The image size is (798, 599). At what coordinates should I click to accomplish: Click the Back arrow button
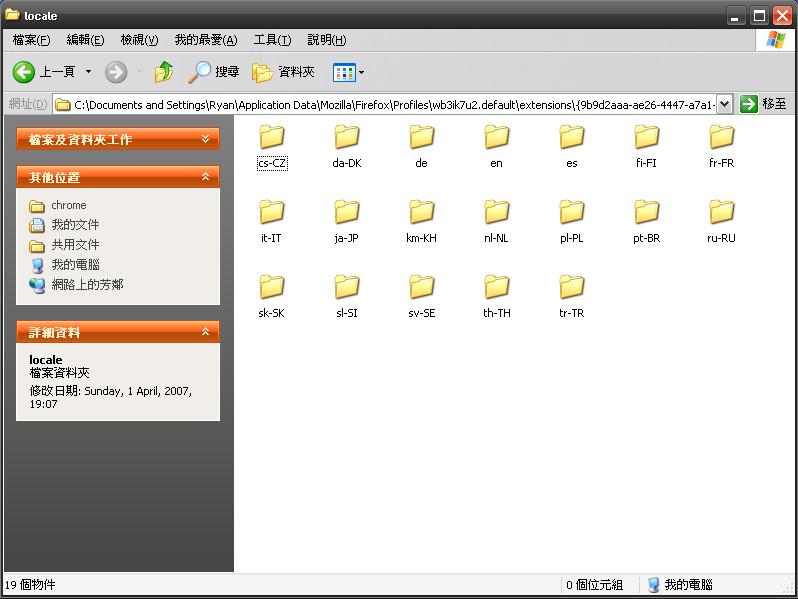(x=25, y=72)
